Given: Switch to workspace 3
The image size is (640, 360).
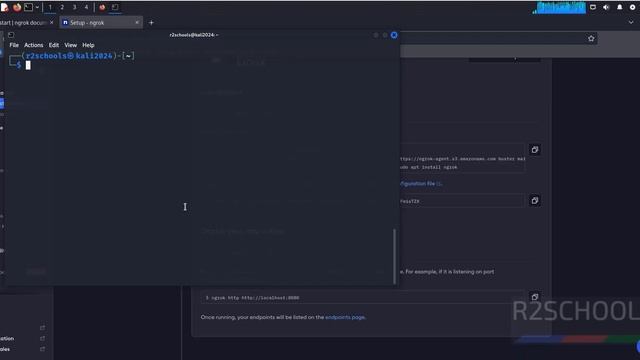Looking at the screenshot, I should click(74, 7).
